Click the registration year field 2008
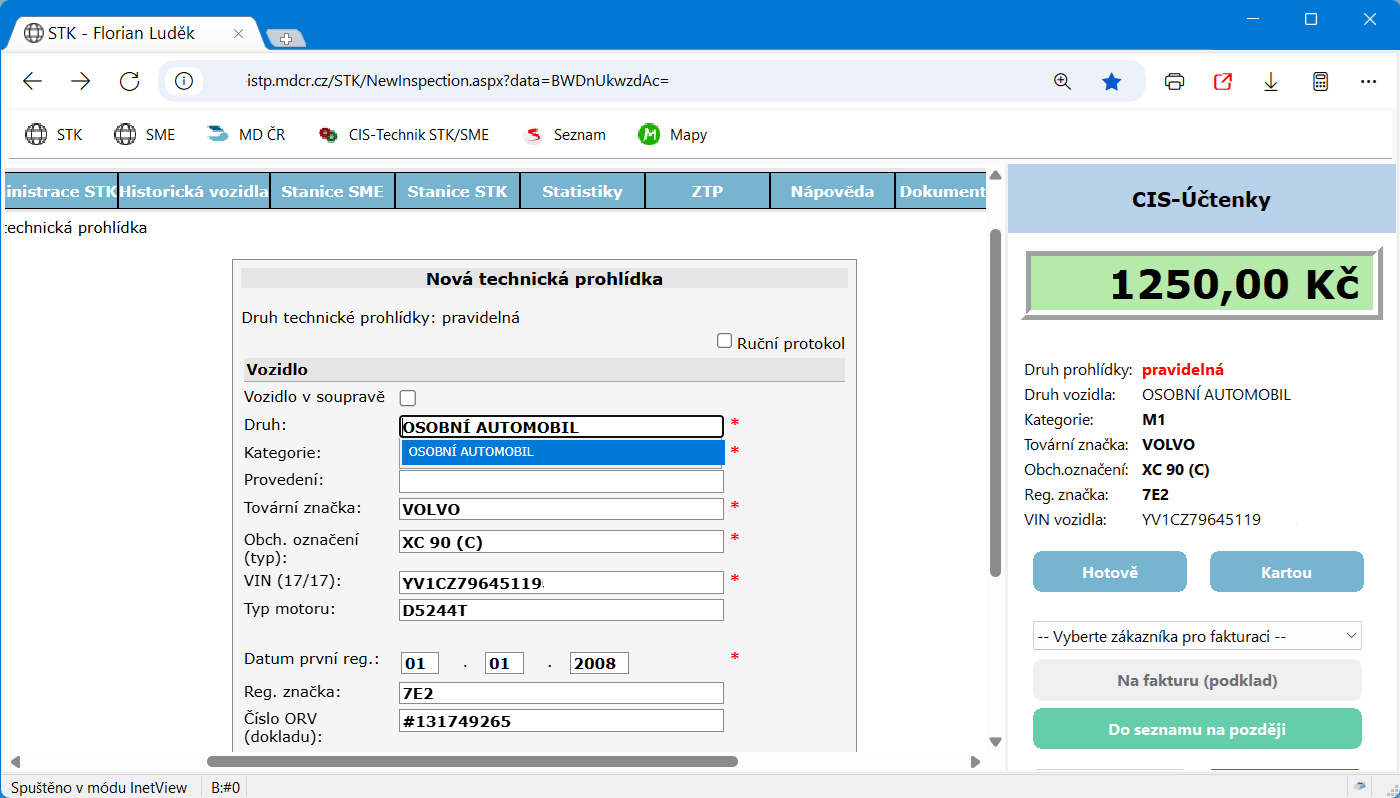 pos(599,663)
